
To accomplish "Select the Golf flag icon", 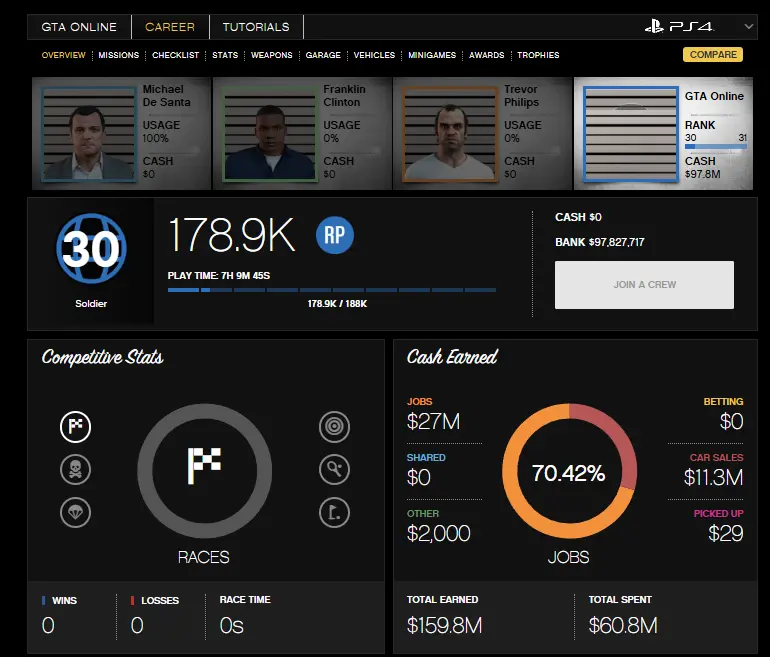I will click(x=334, y=512).
